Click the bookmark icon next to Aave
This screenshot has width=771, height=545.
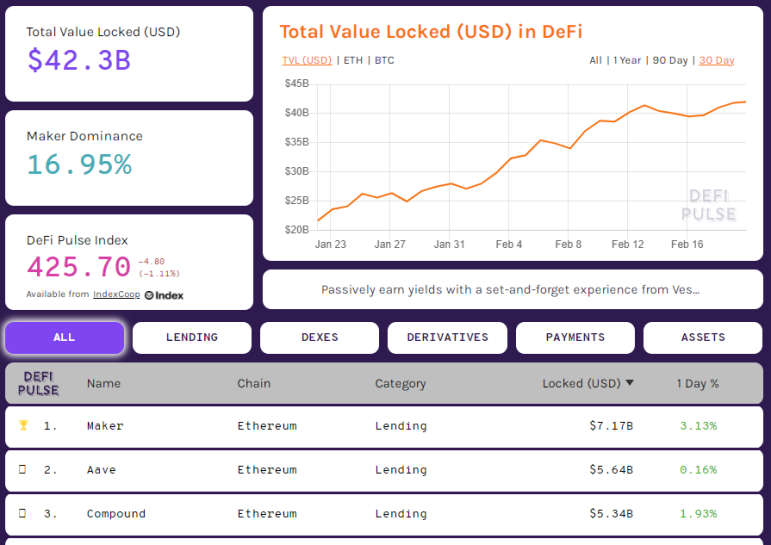[x=22, y=469]
